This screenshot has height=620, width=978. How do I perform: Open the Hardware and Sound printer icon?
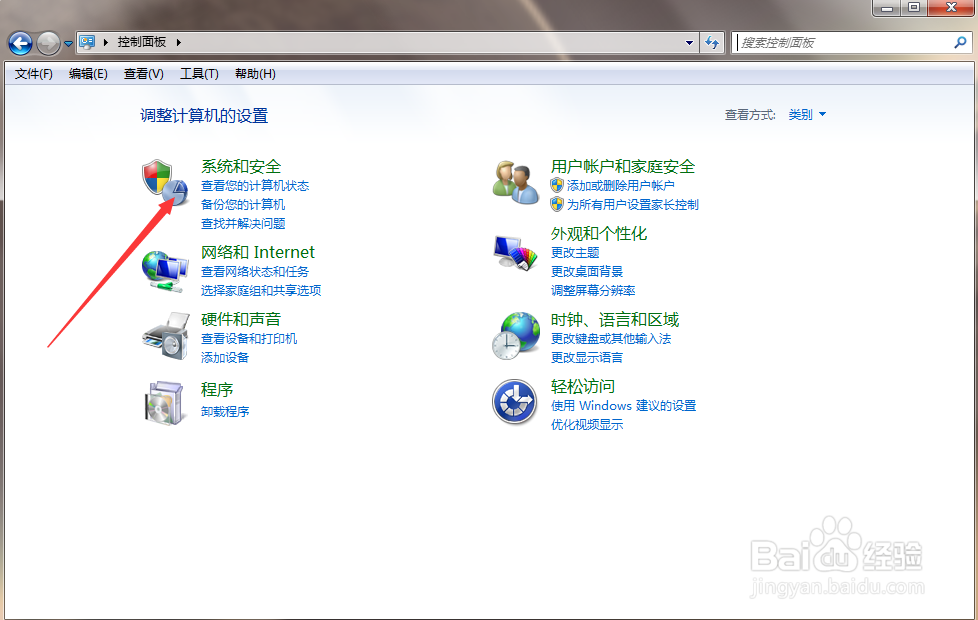[x=165, y=336]
